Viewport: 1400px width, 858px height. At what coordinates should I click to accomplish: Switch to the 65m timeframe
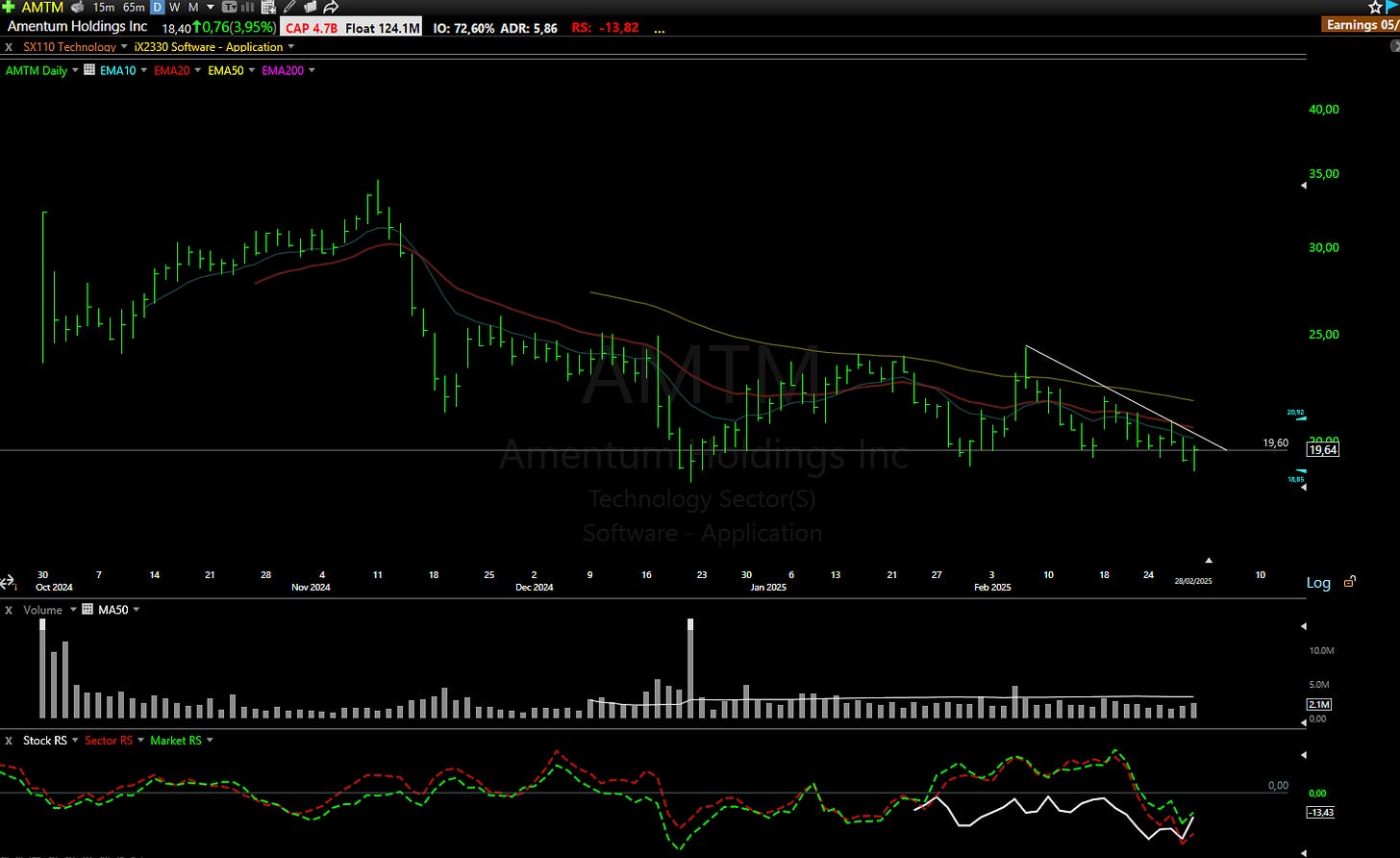[x=134, y=8]
